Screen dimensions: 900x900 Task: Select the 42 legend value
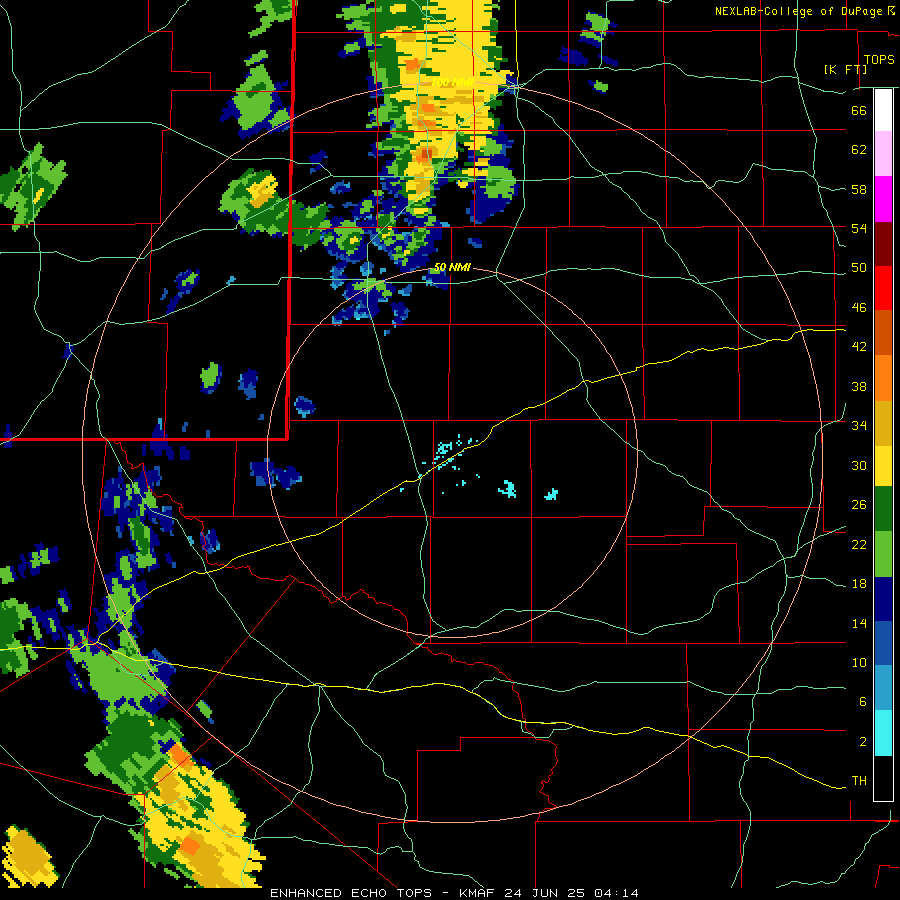[859, 347]
